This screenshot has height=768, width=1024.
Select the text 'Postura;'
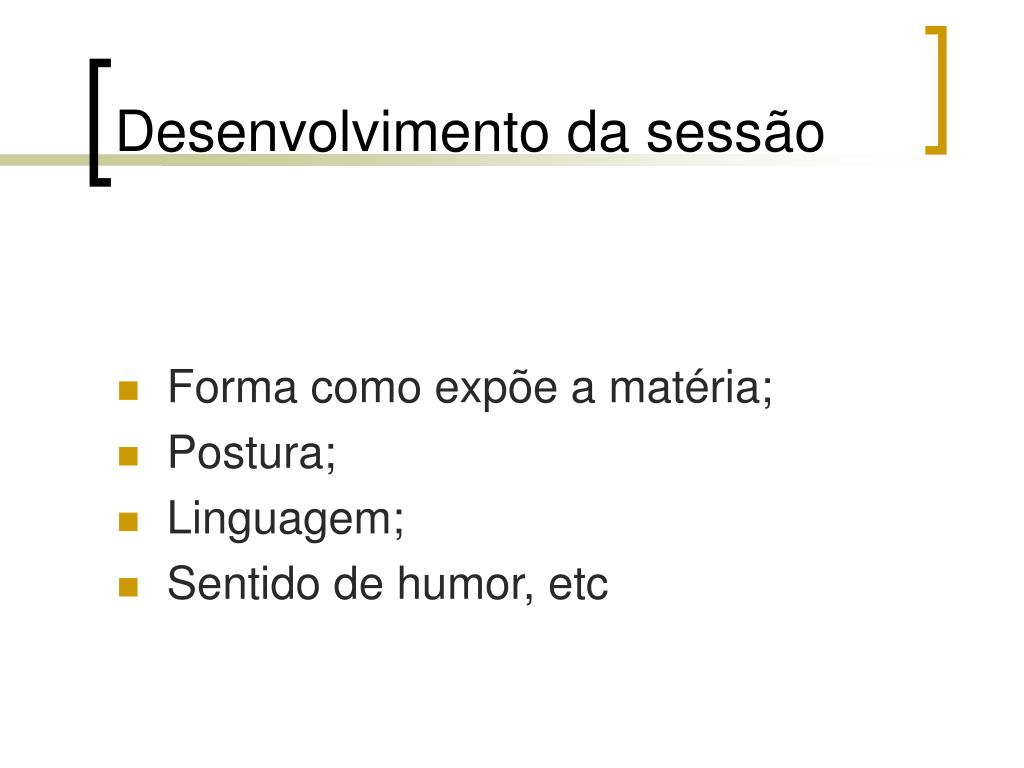[252, 452]
